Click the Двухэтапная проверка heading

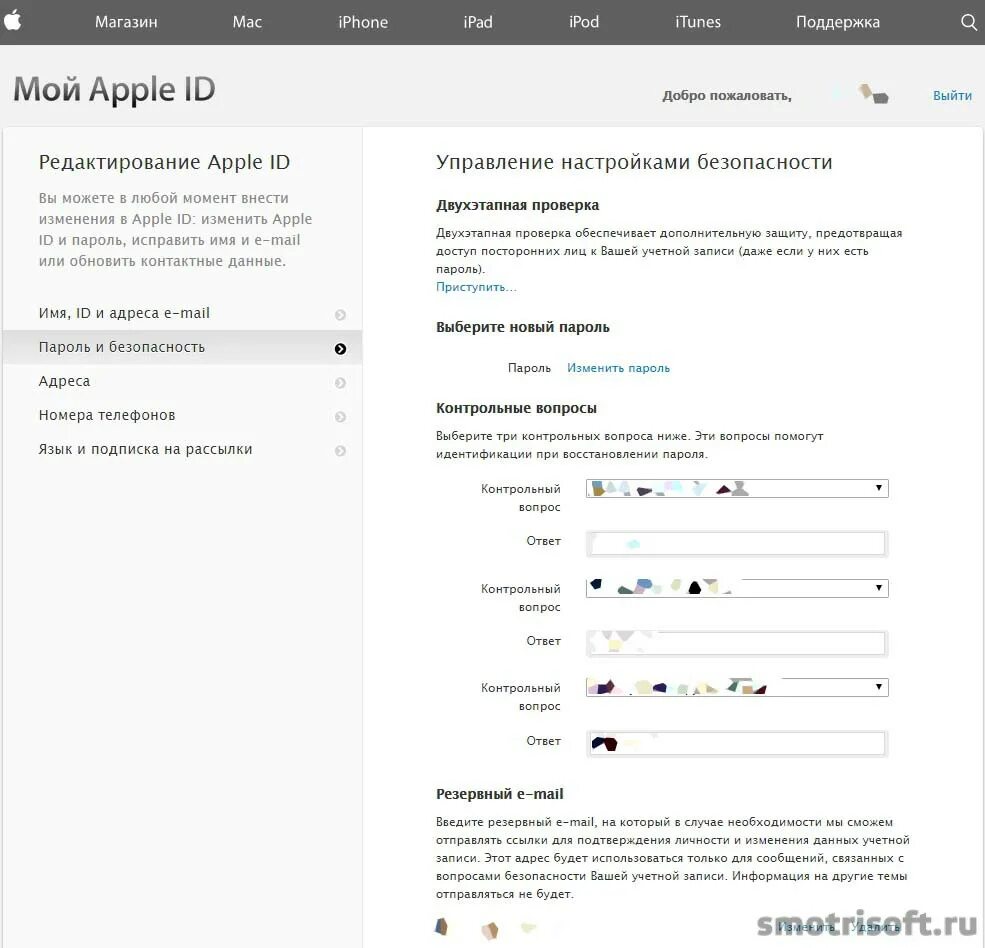[x=518, y=205]
